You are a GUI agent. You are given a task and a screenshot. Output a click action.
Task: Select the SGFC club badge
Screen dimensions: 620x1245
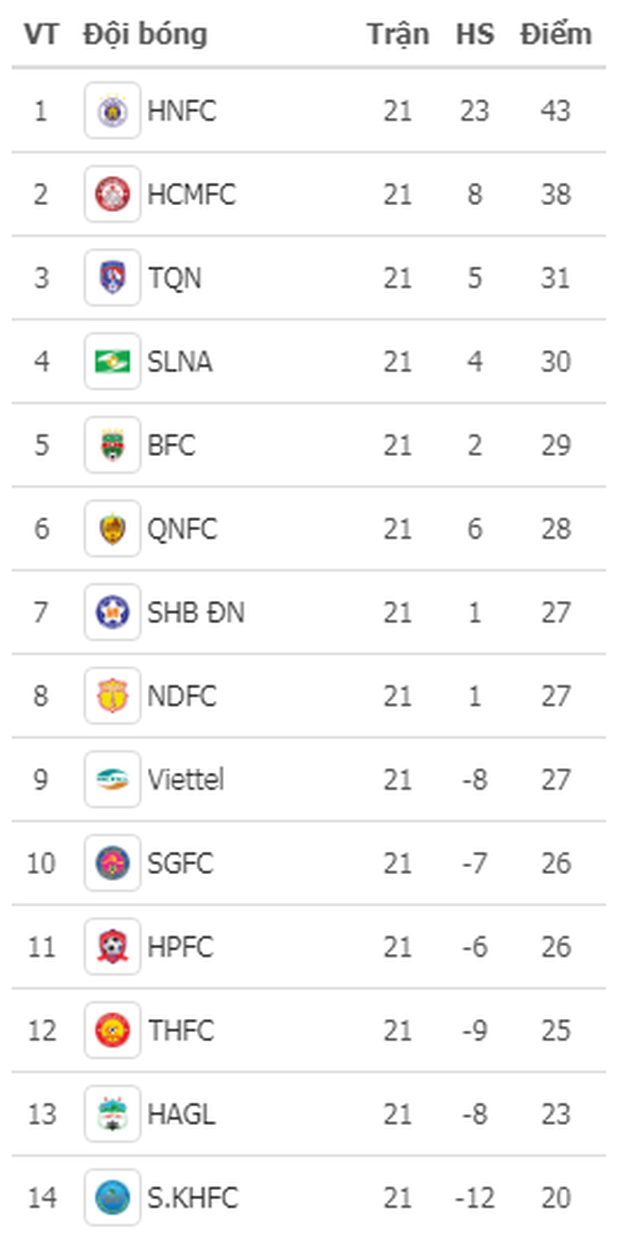(x=112, y=862)
